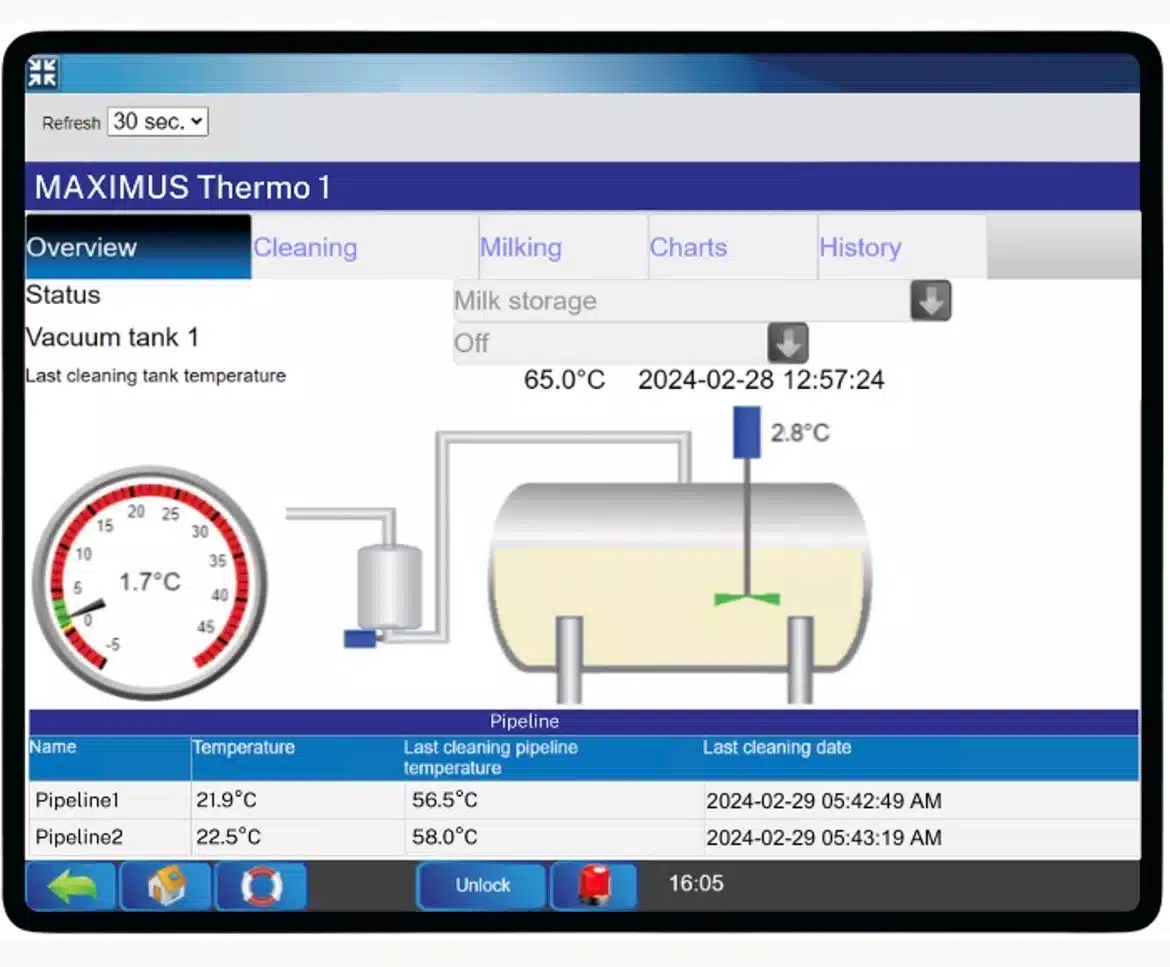
Task: Open the Milking tab
Action: 520,247
